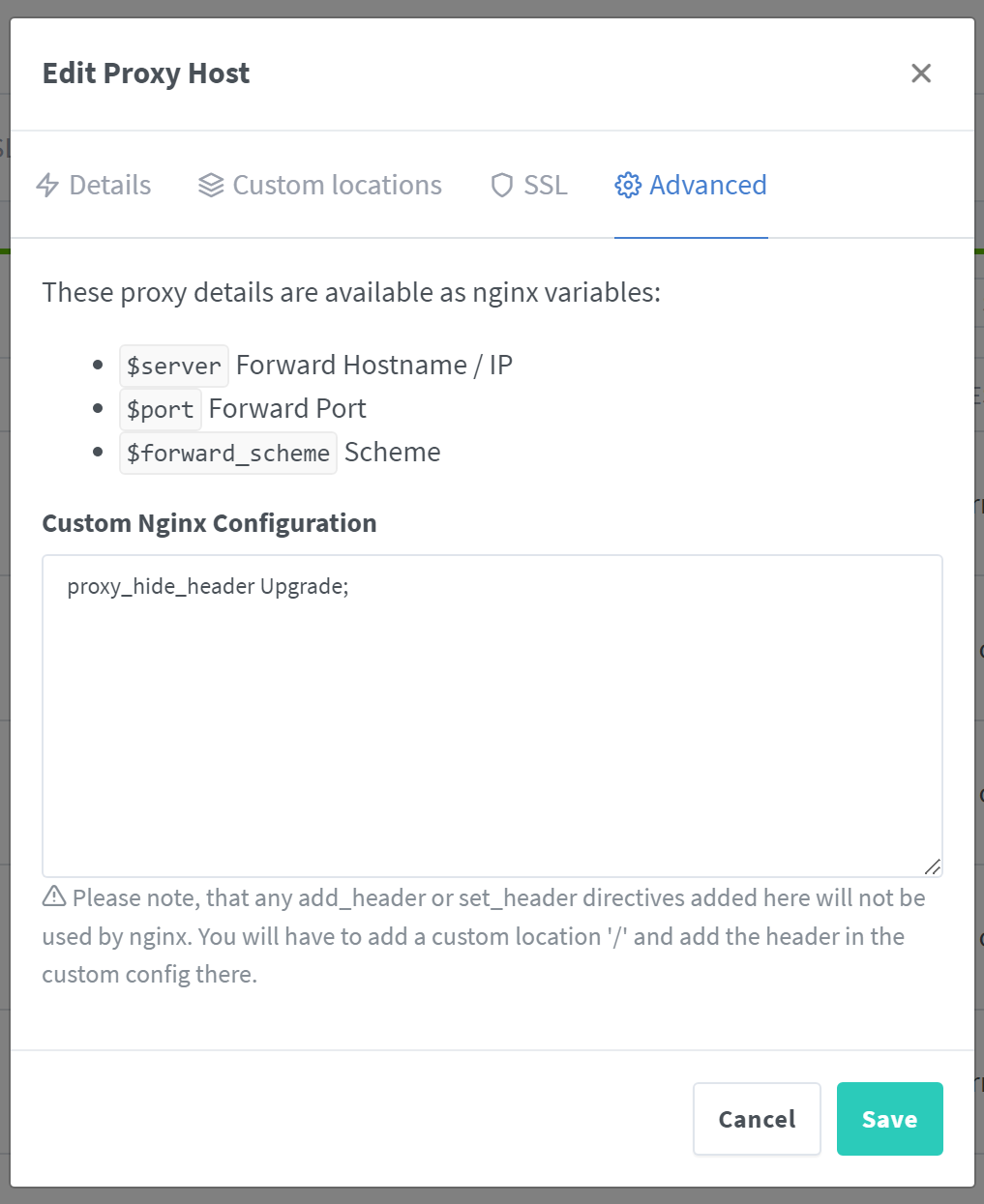Click the X icon to dismiss the dialog
The height and width of the screenshot is (1204, 984).
(920, 73)
